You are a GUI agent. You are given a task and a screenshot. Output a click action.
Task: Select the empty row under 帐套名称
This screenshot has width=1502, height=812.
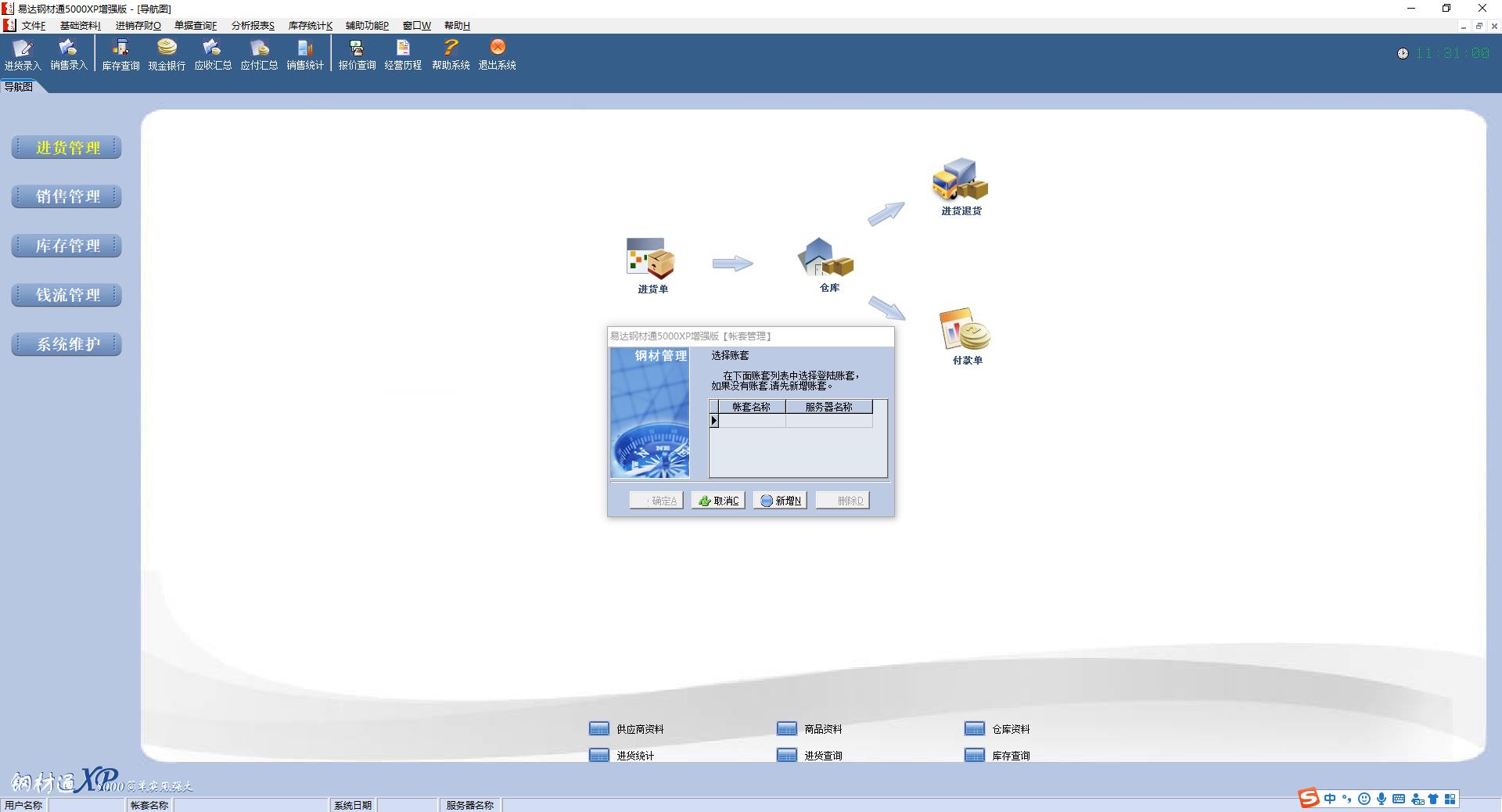[751, 421]
